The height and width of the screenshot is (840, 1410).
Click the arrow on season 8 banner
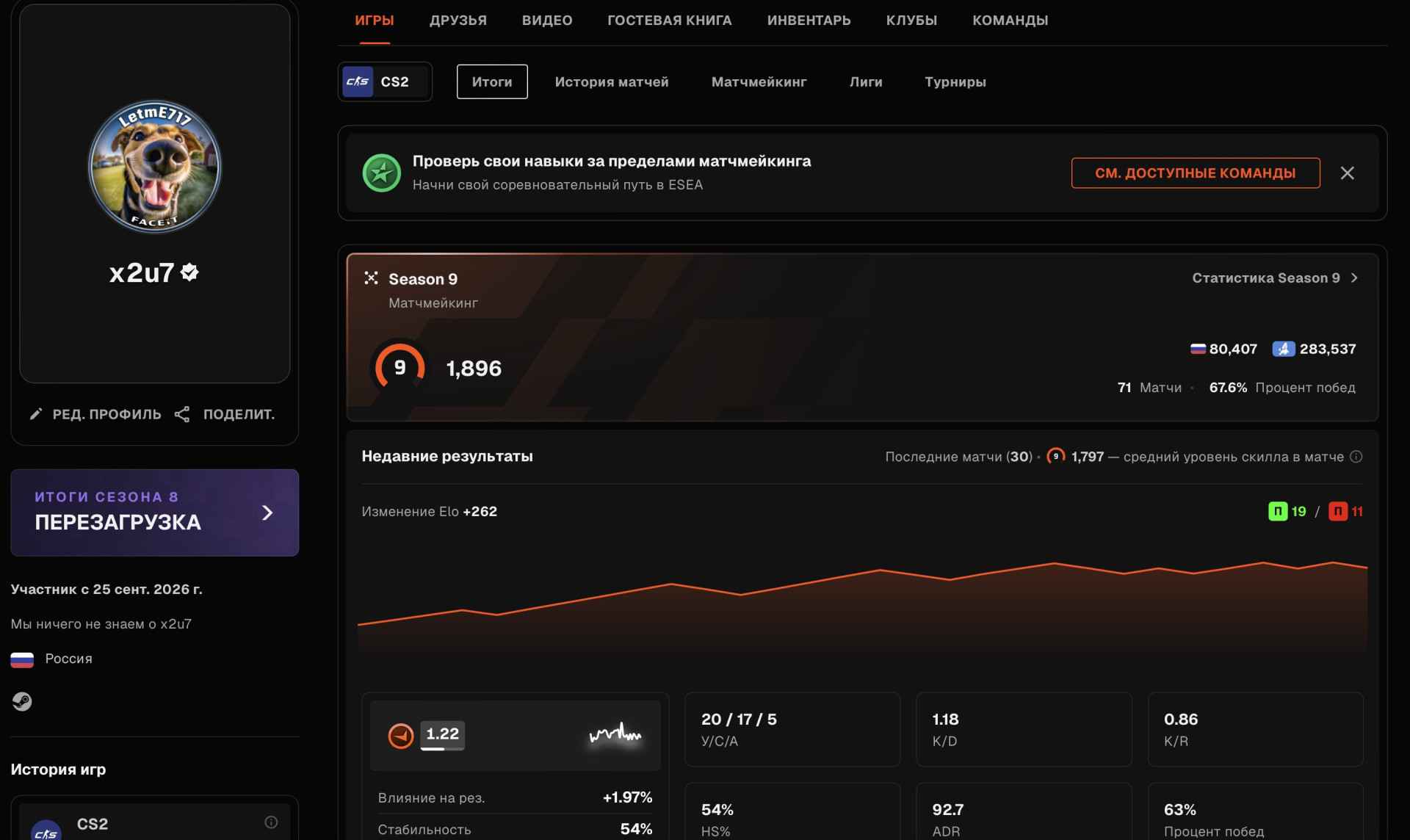pos(267,513)
